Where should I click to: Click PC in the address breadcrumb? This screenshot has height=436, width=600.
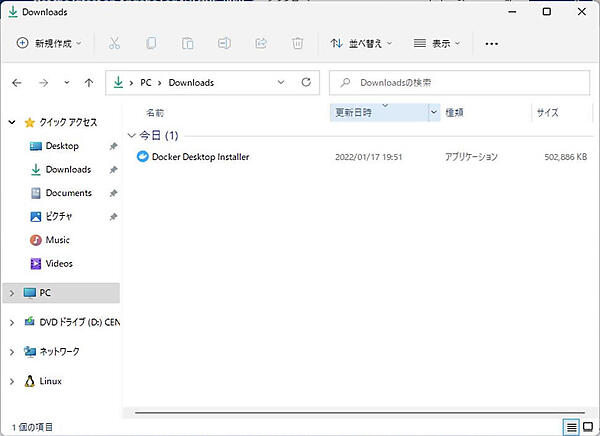coord(146,82)
